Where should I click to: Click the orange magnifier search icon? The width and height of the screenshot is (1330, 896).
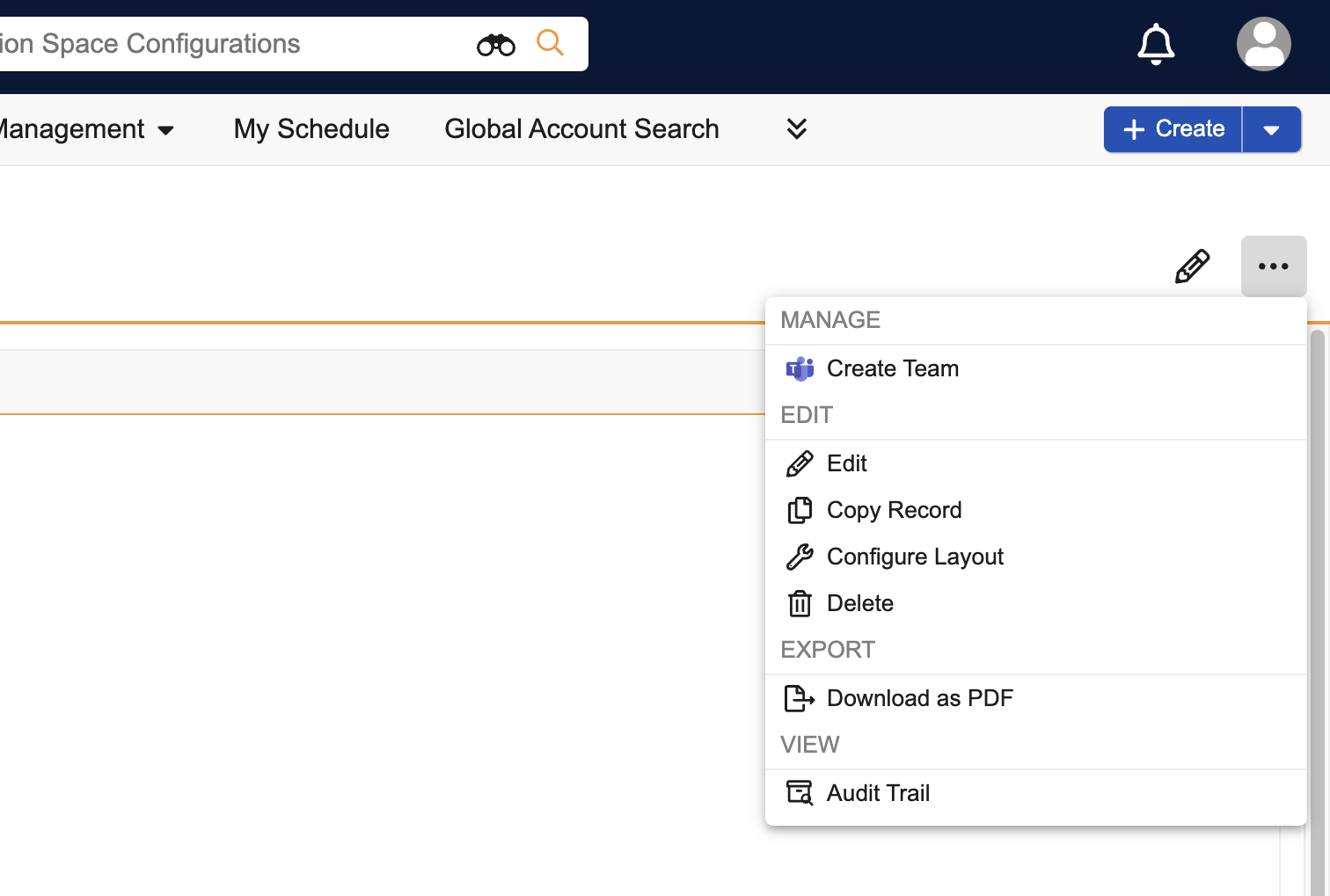click(x=550, y=42)
